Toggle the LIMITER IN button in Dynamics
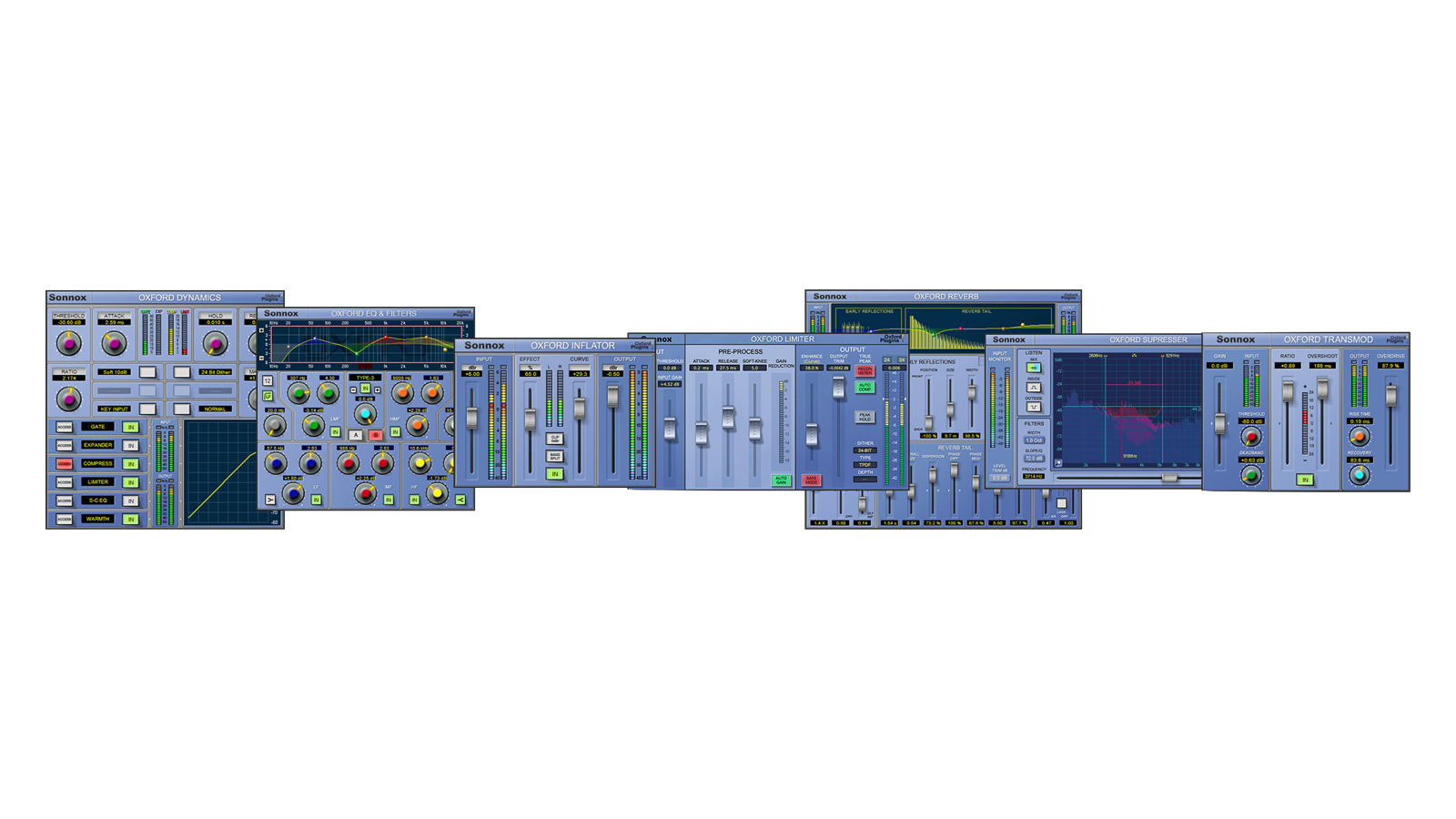 tap(130, 482)
